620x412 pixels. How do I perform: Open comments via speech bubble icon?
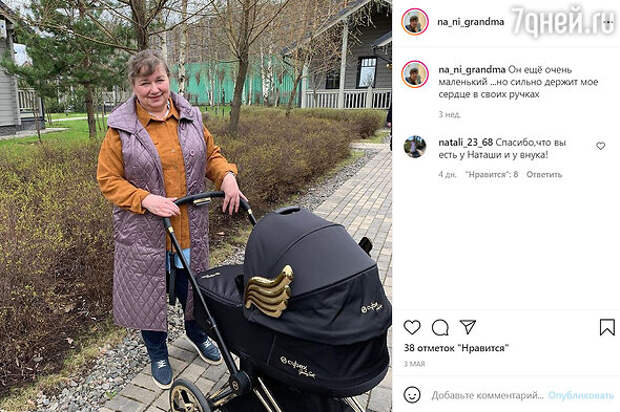pyautogui.click(x=440, y=327)
